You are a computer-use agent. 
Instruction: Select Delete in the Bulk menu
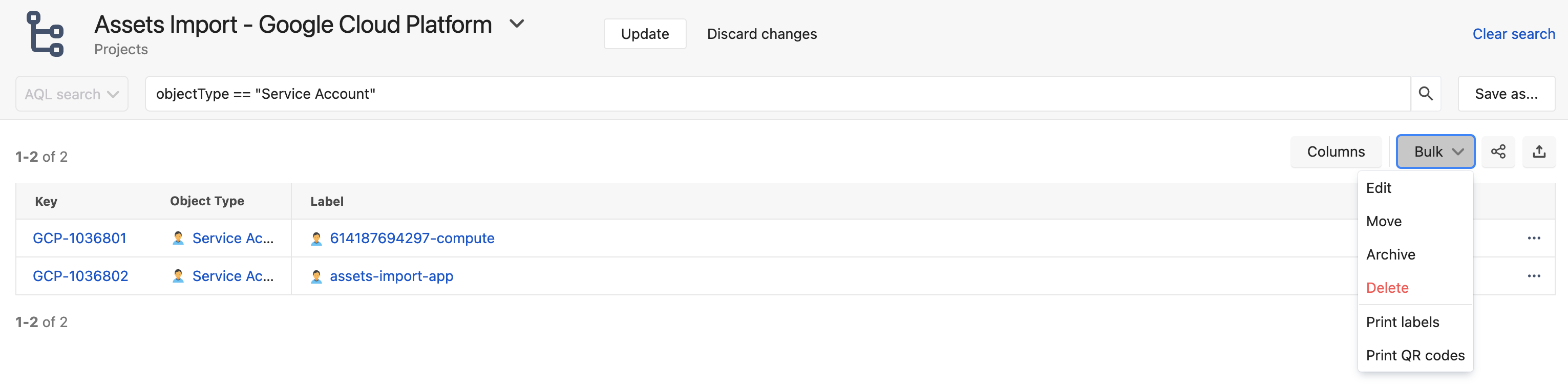[1387, 288]
